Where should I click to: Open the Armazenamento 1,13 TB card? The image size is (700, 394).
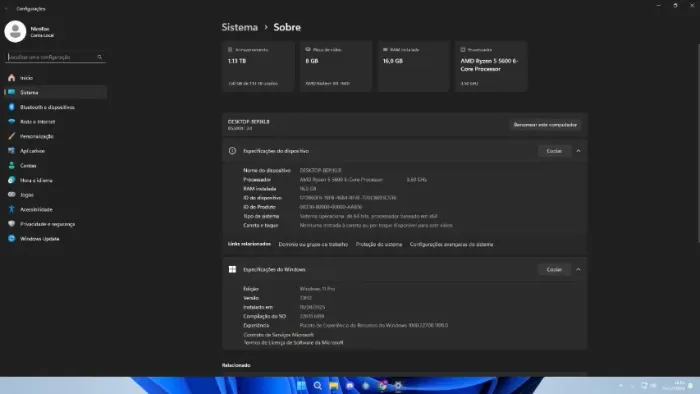tap(258, 66)
